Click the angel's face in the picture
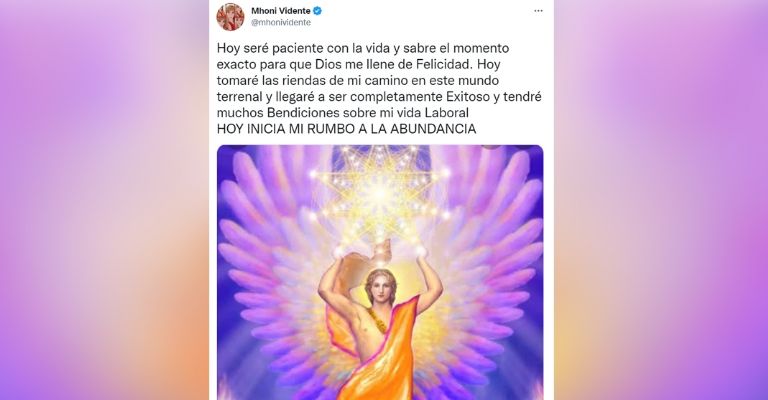This screenshot has width=768, height=400. coord(382,292)
